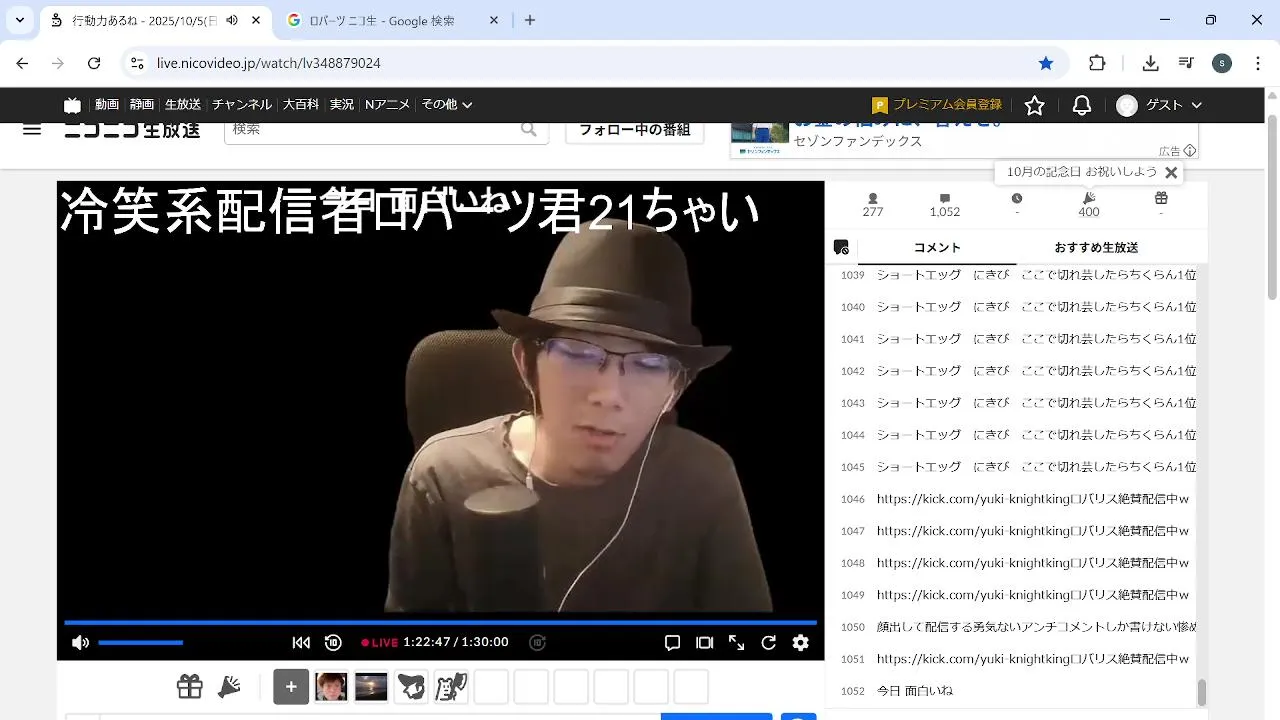
Task: Expand the その他 dropdown menu
Action: pyautogui.click(x=446, y=105)
